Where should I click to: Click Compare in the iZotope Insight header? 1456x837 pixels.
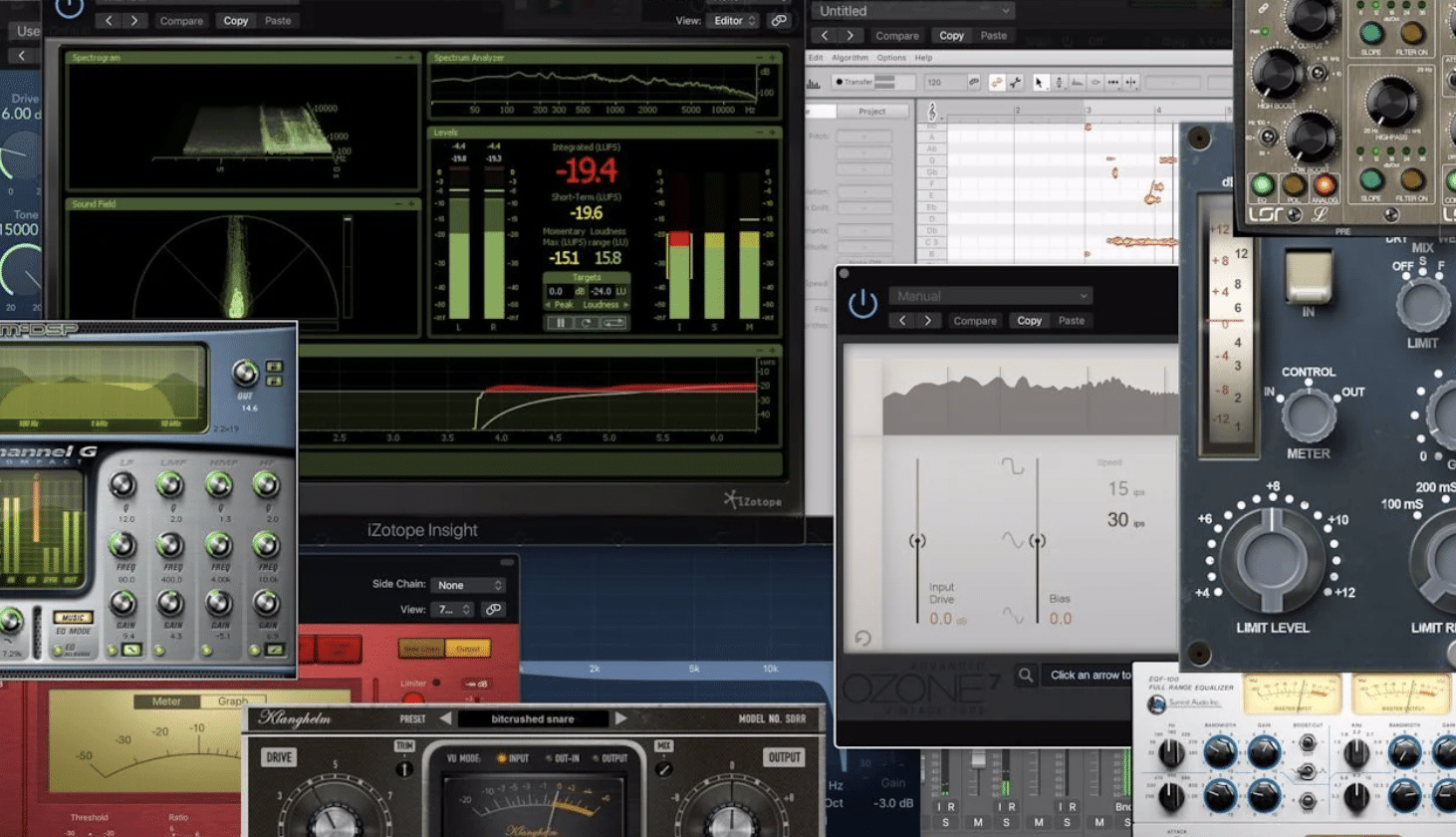[181, 20]
